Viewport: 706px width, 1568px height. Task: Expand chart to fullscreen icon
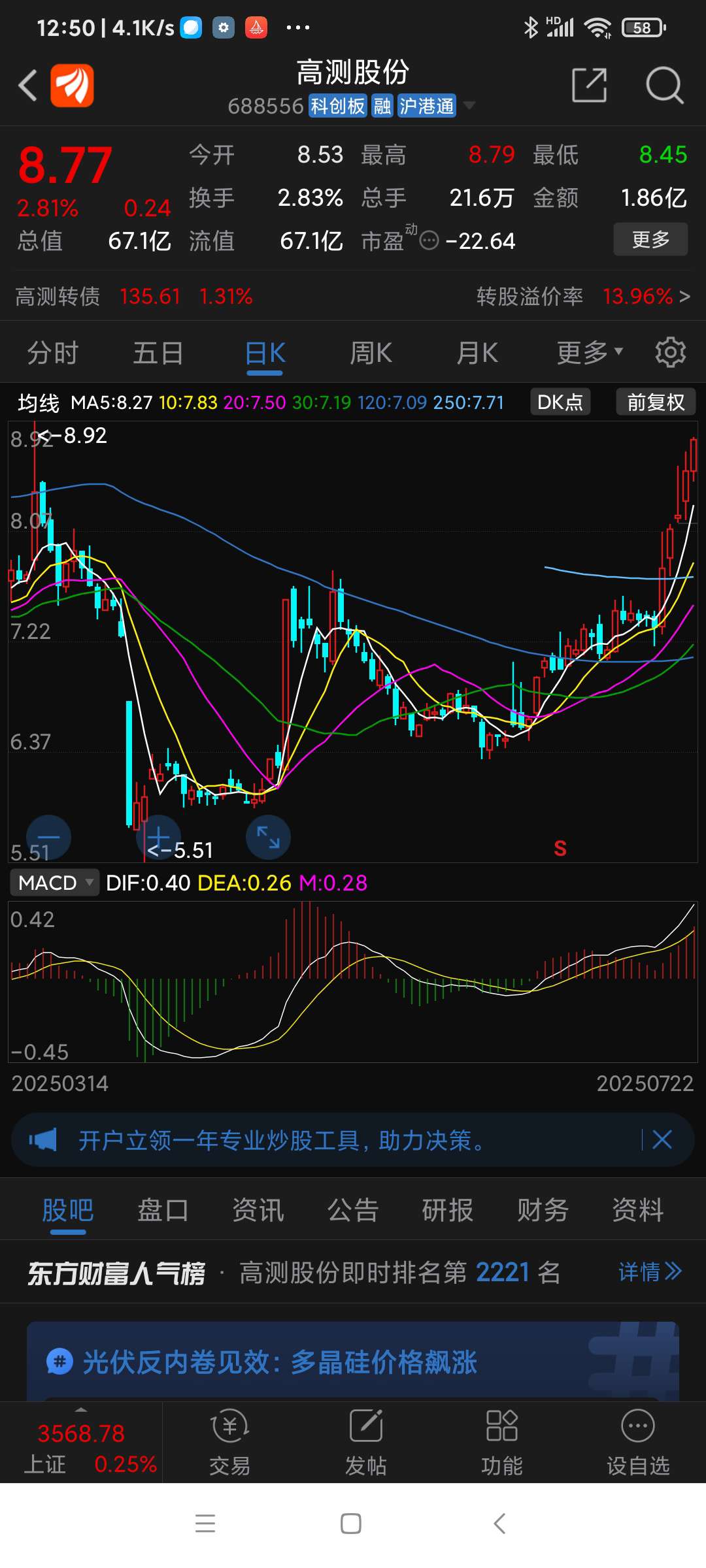(268, 837)
